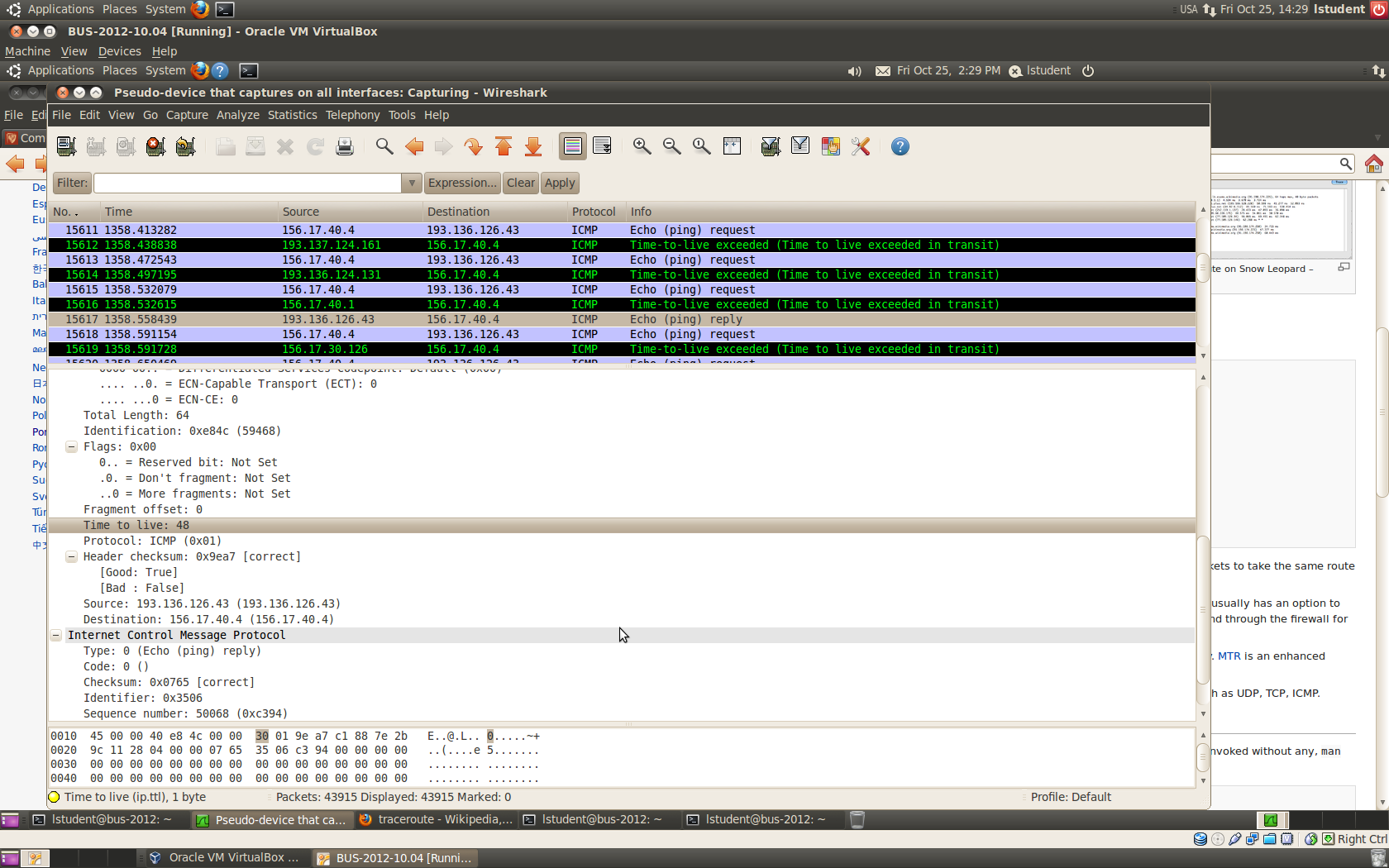Zoom in on packet text
Image resolution: width=1389 pixels, height=868 pixels.
click(642, 147)
